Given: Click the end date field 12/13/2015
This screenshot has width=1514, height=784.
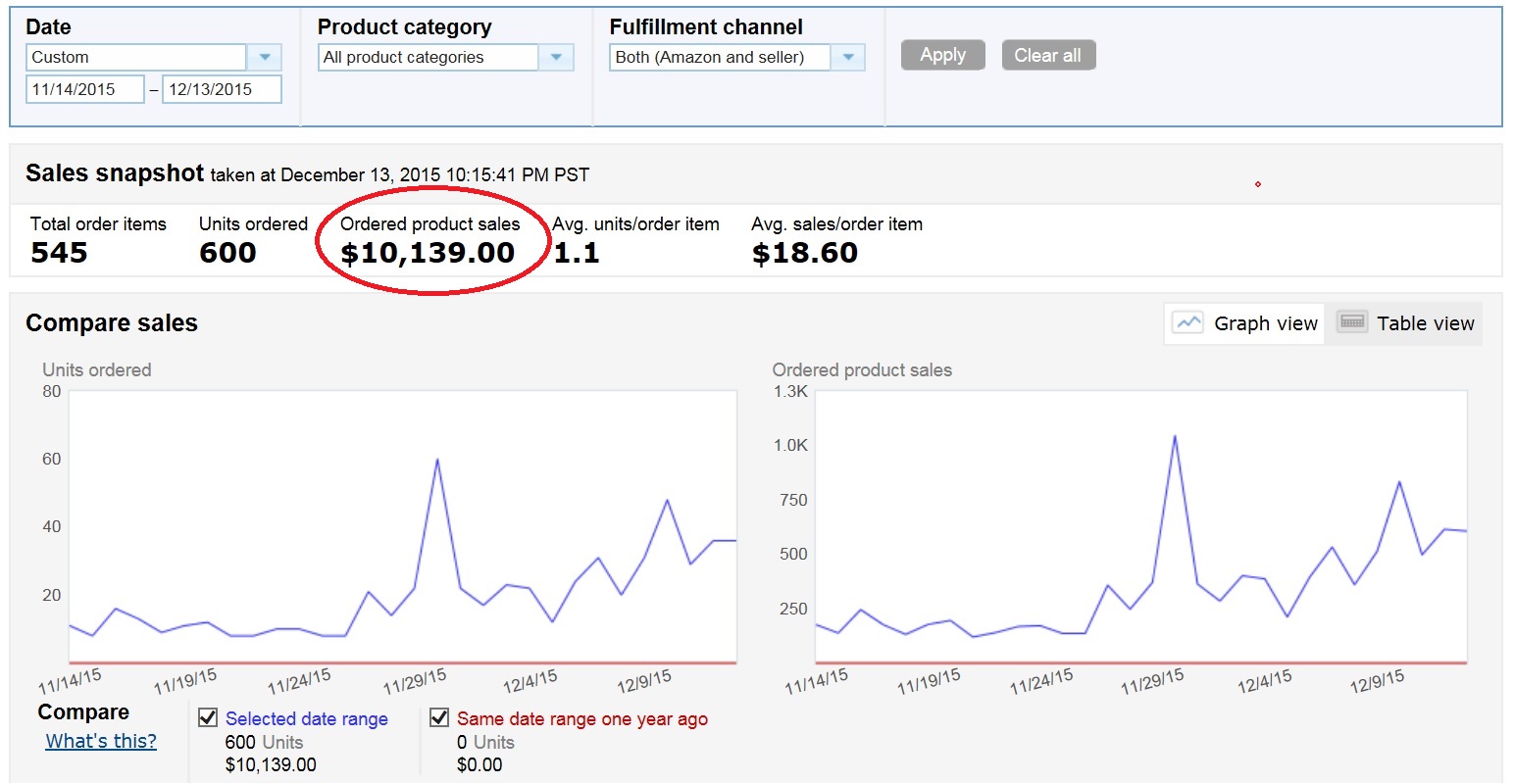Looking at the screenshot, I should point(222,89).
